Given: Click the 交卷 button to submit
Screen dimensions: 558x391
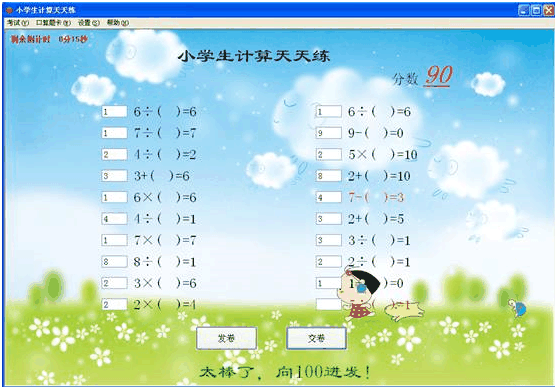Looking at the screenshot, I should 316,338.
